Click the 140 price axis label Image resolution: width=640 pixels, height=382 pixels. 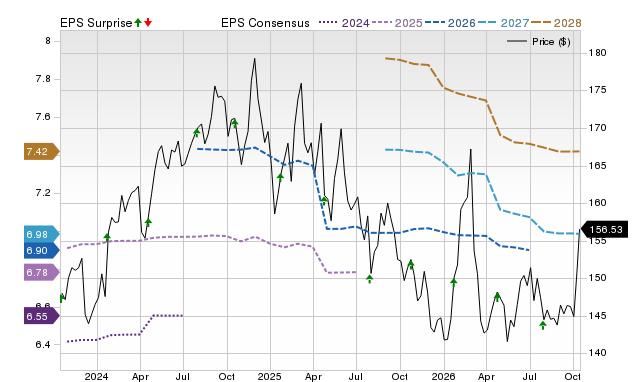(598, 353)
